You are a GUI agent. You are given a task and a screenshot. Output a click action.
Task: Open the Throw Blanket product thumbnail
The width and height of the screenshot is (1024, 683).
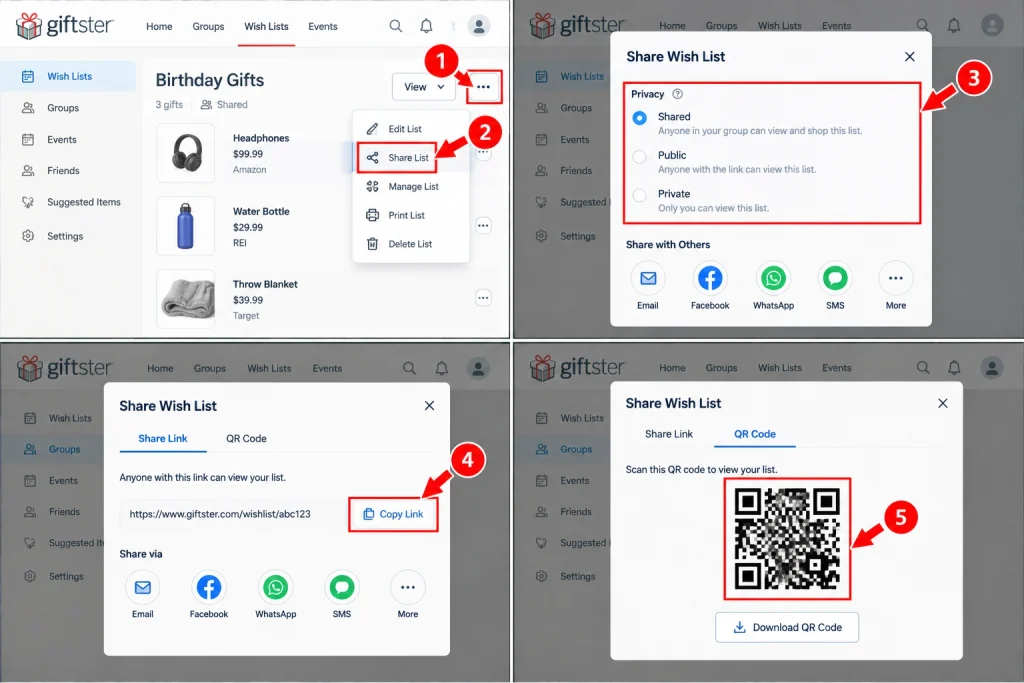pos(185,299)
